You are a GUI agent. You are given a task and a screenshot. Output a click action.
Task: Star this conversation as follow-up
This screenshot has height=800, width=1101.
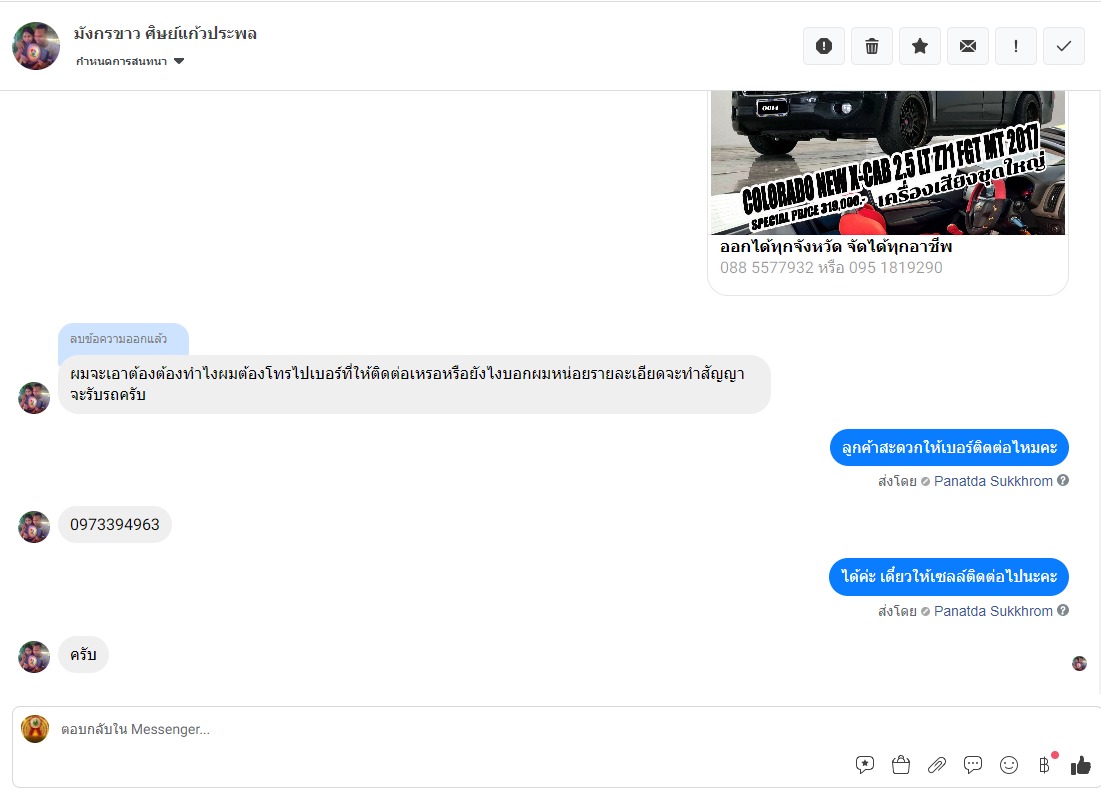920,46
